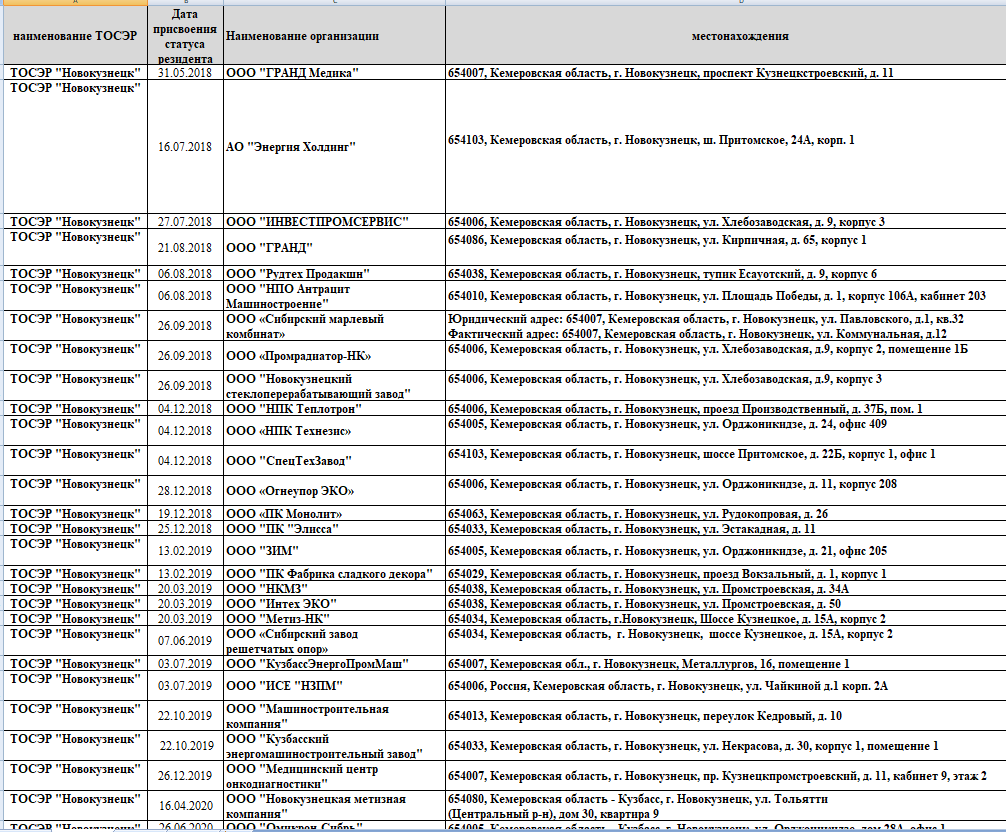The image size is (1006, 832).
Task: Click the address cell ул. Рудокопровая, д. 26
Action: click(x=725, y=514)
